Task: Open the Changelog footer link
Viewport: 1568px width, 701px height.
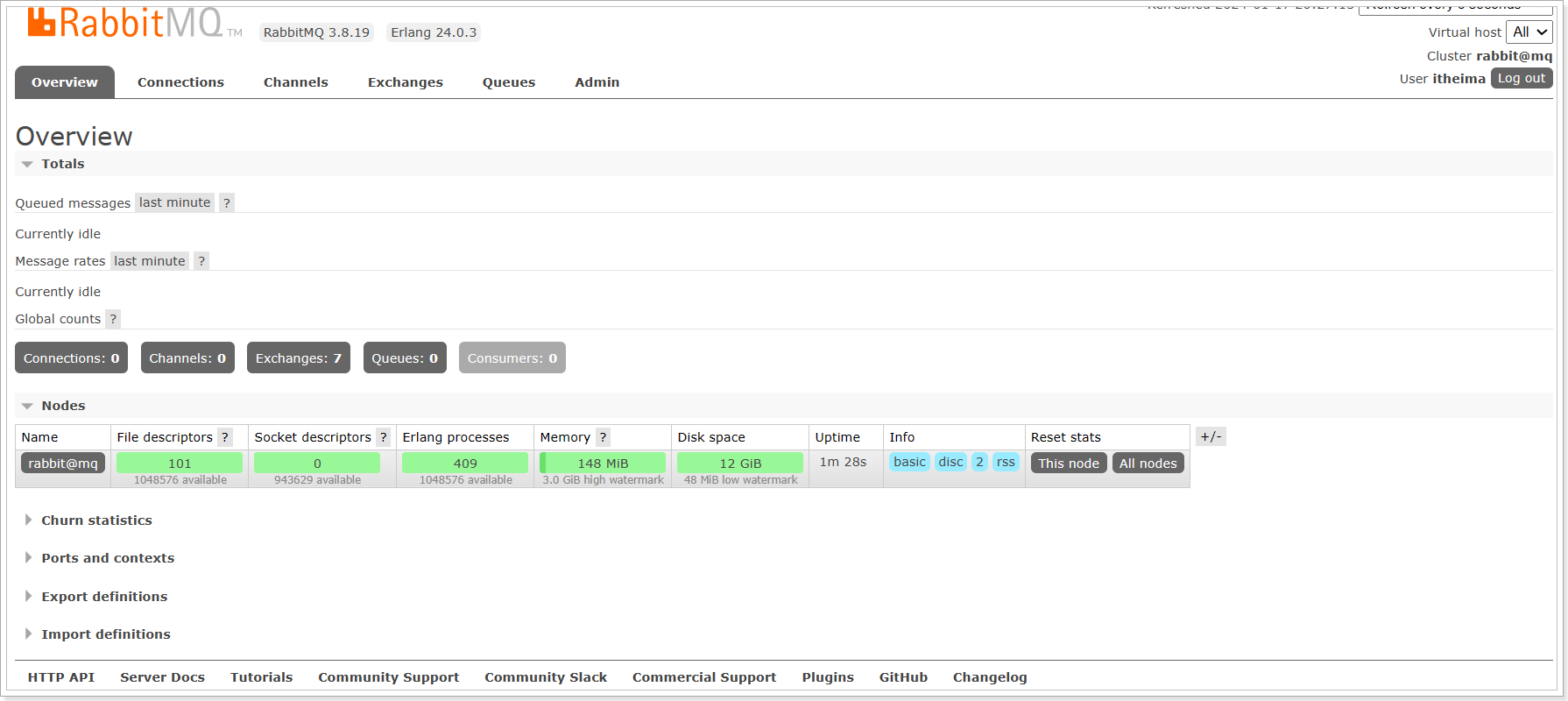Action: (990, 677)
